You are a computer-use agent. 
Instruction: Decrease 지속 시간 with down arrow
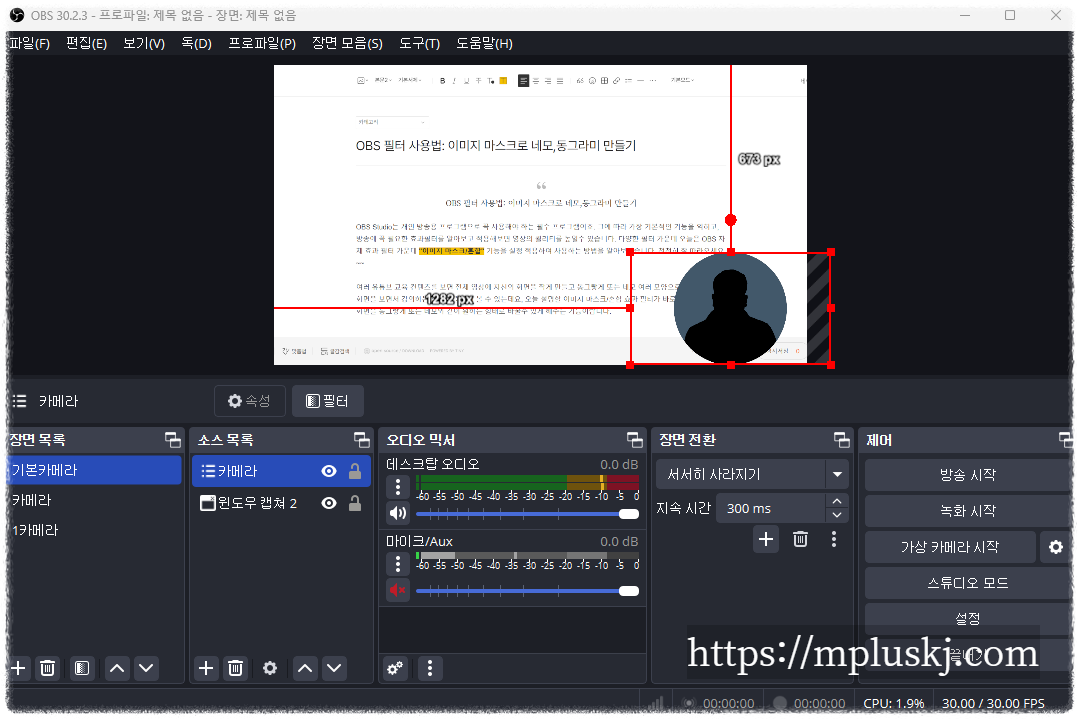(836, 515)
